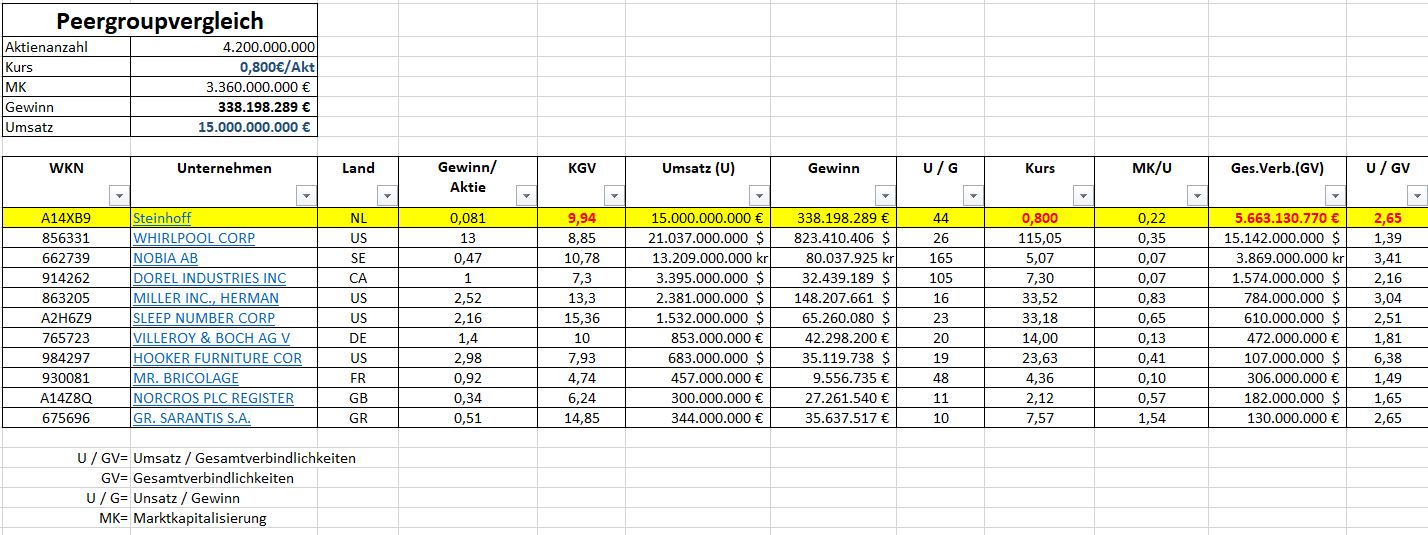Select the Gewinn label cell in the summary

click(x=66, y=107)
